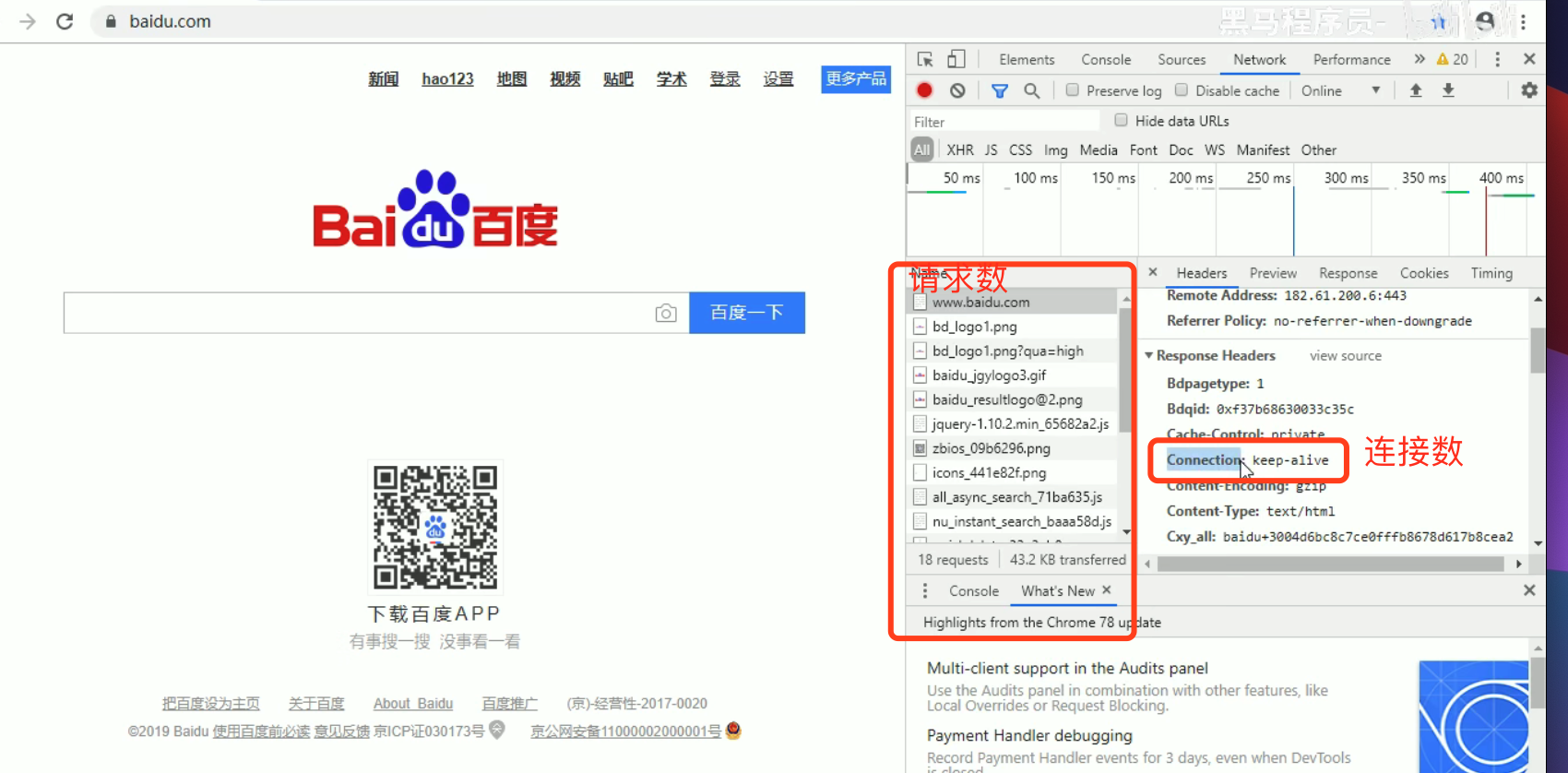The image size is (1568, 773).
Task: Open the network search magnifier
Action: (x=1032, y=90)
